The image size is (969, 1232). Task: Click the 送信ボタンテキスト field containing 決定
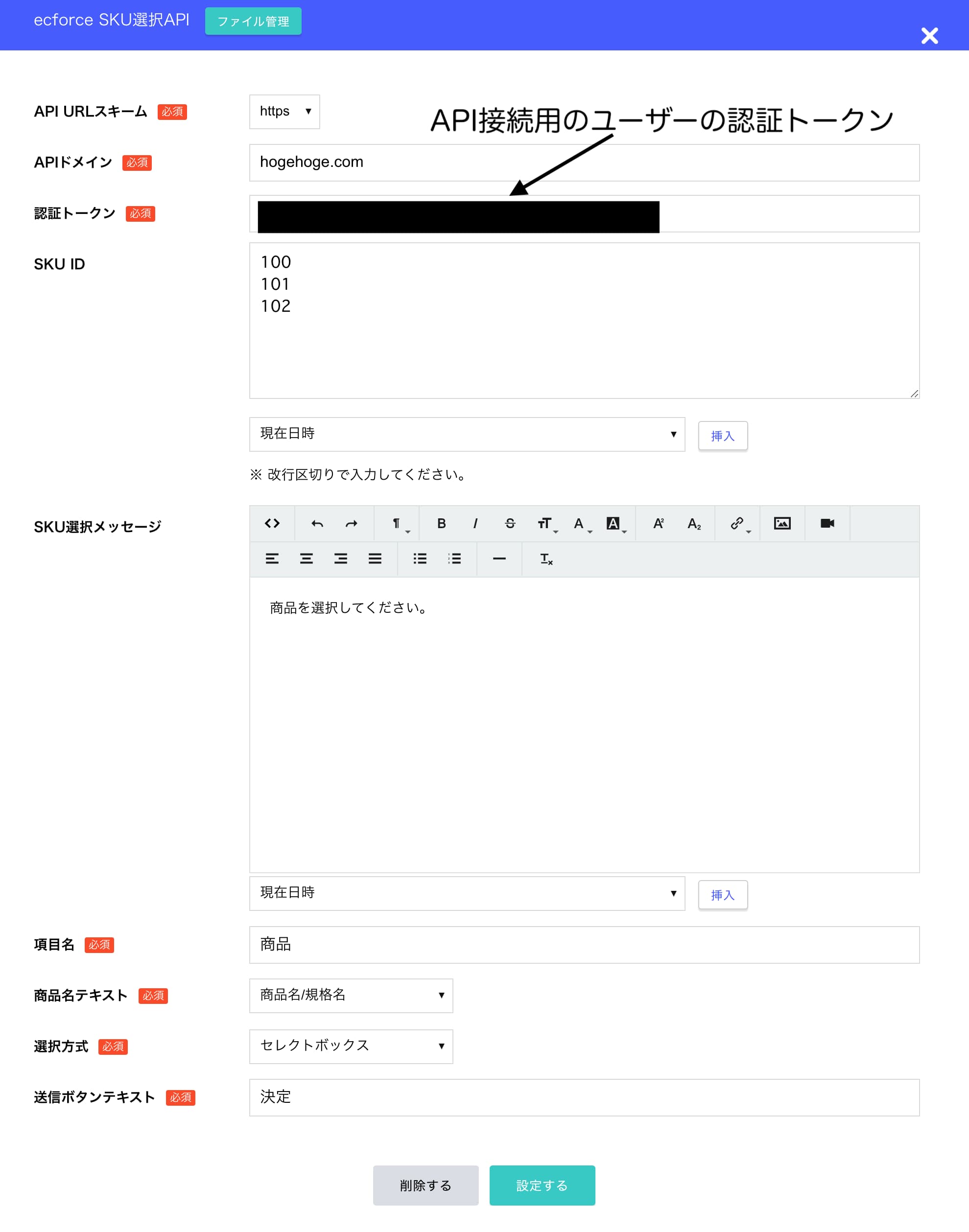click(584, 1097)
